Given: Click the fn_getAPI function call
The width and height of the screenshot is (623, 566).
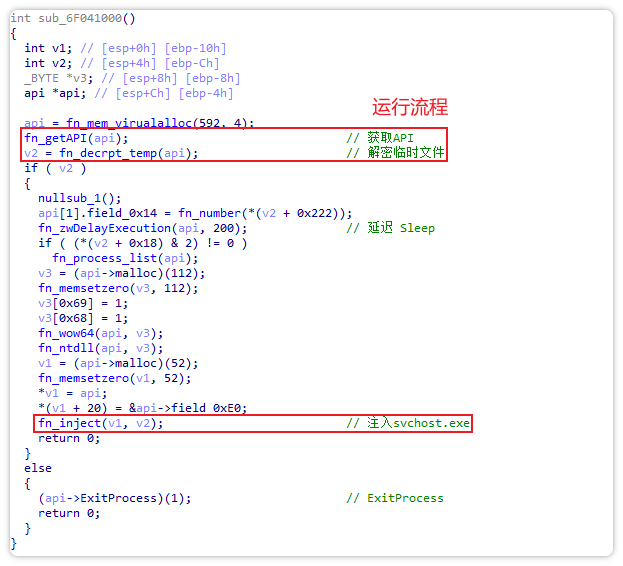Looking at the screenshot, I should [76, 138].
